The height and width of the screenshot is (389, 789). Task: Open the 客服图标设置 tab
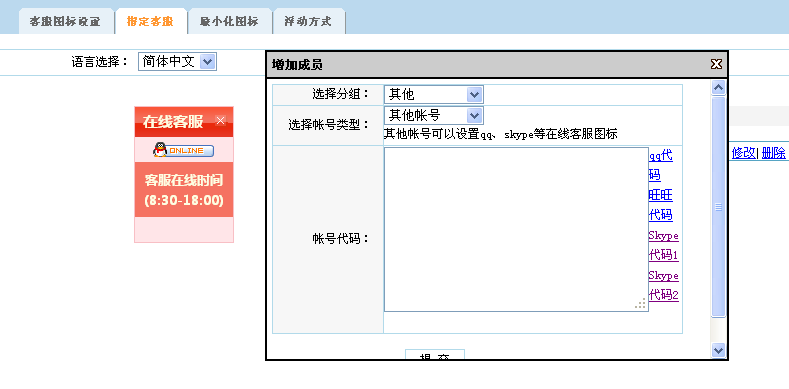[x=66, y=22]
